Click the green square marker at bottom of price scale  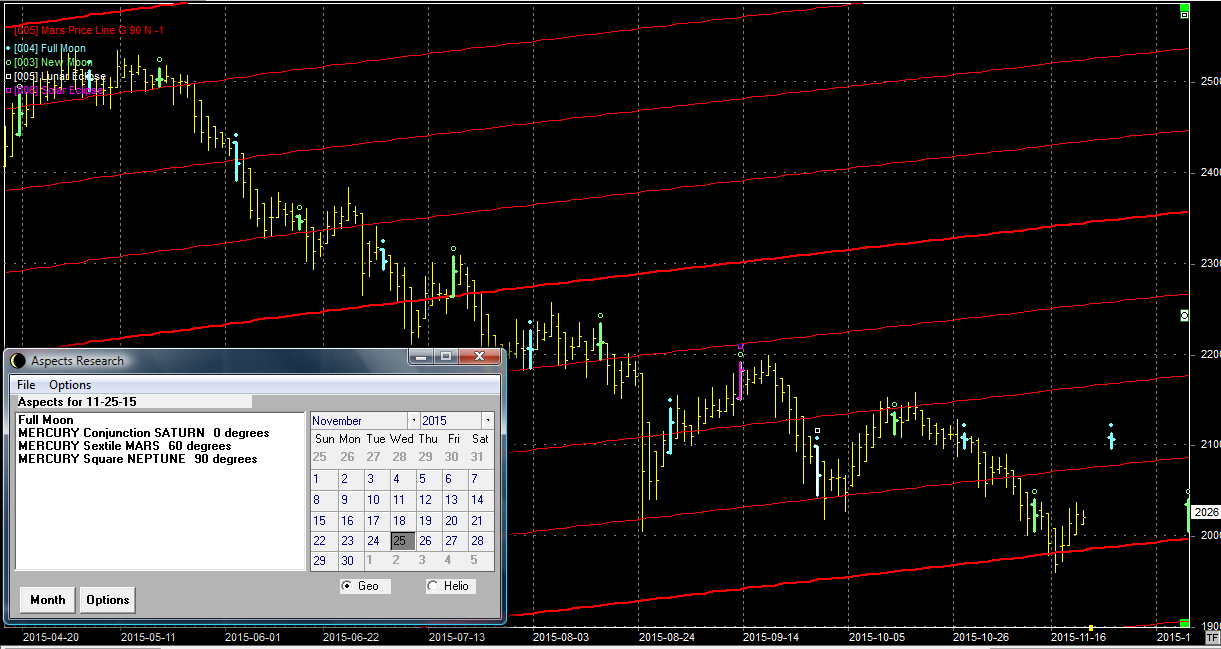pos(1185,623)
